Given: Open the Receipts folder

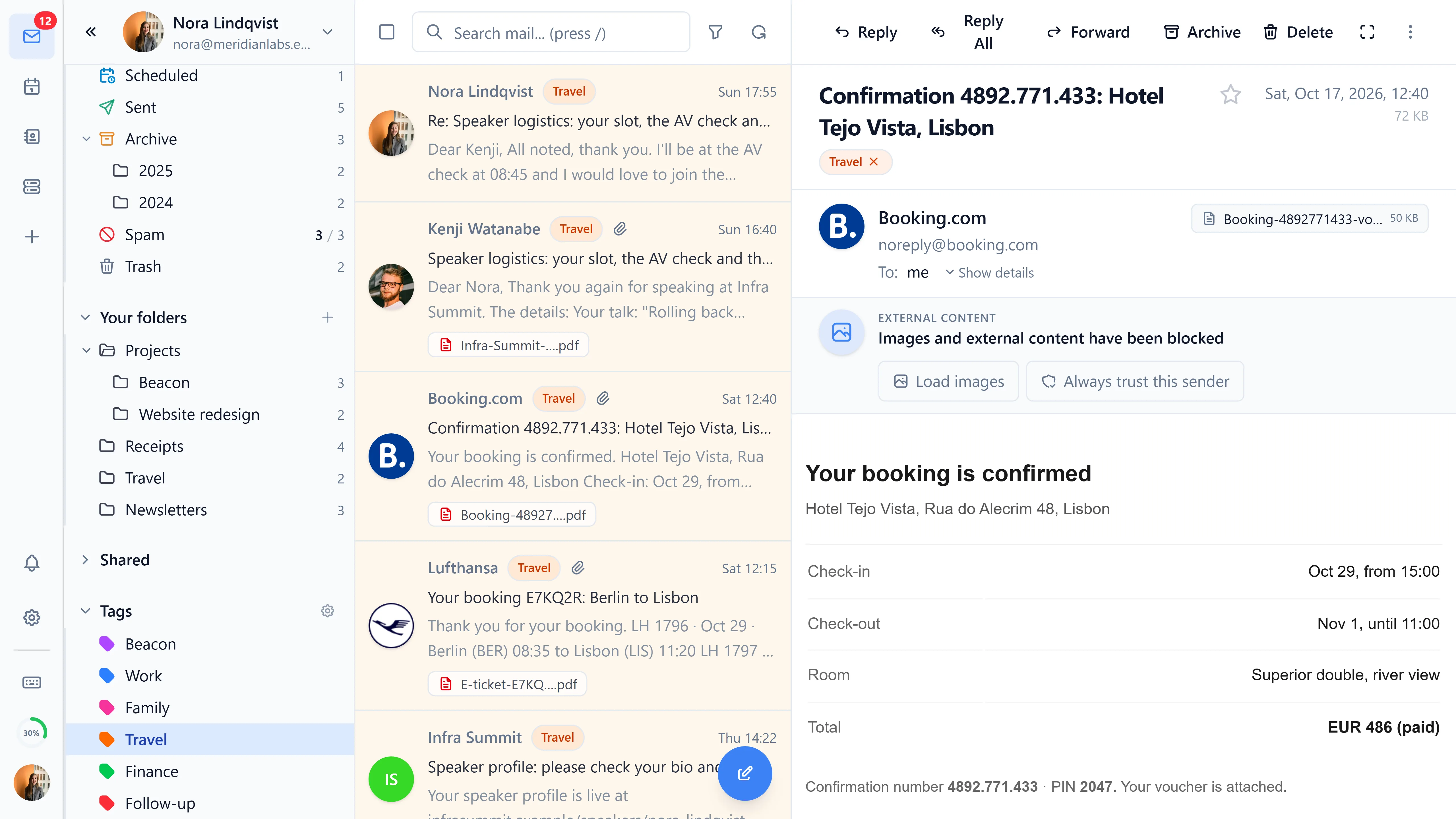Looking at the screenshot, I should click(210, 446).
